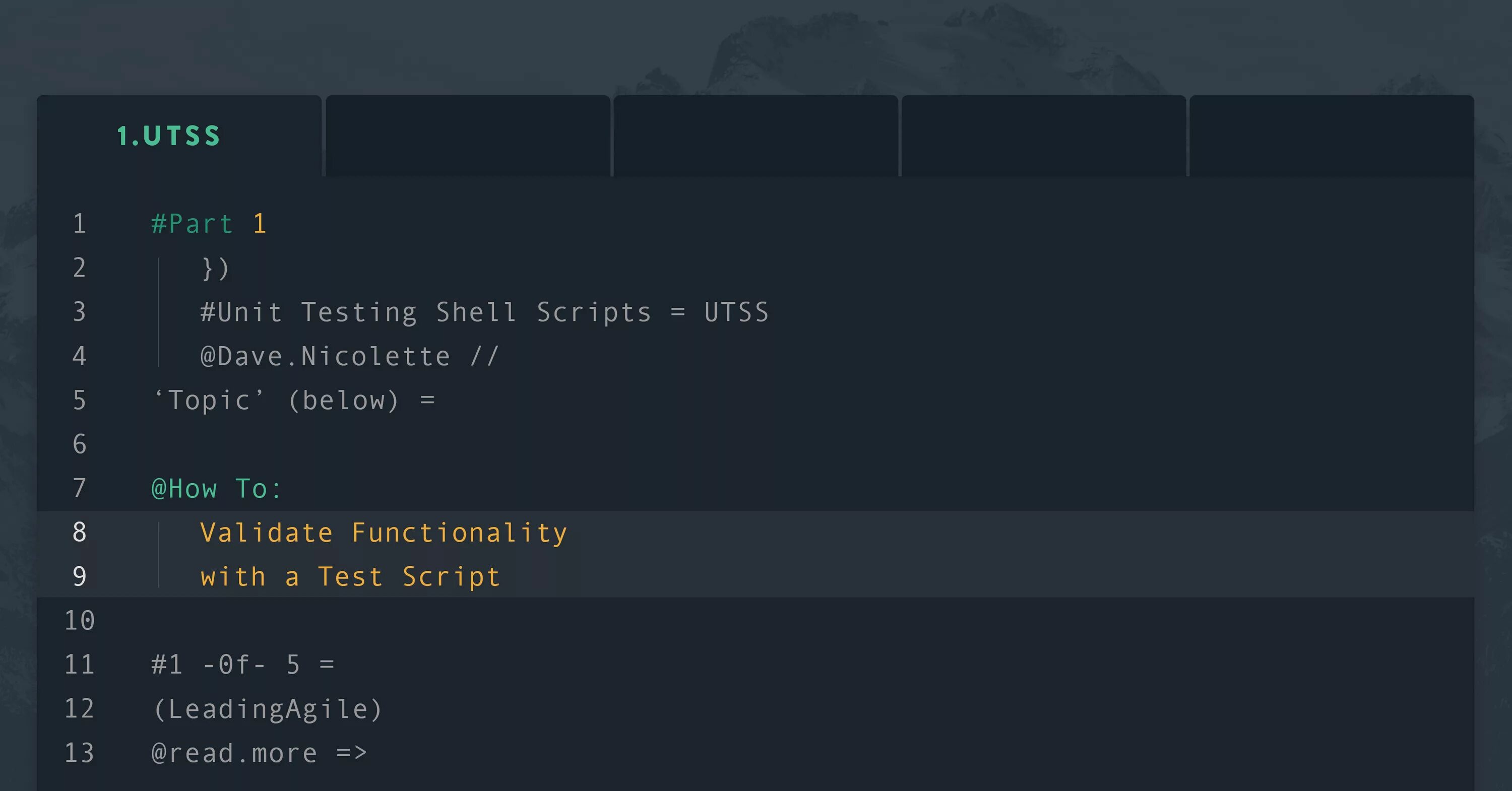
Task: Click the '})' closing bracket on line 2
Action: [x=215, y=268]
